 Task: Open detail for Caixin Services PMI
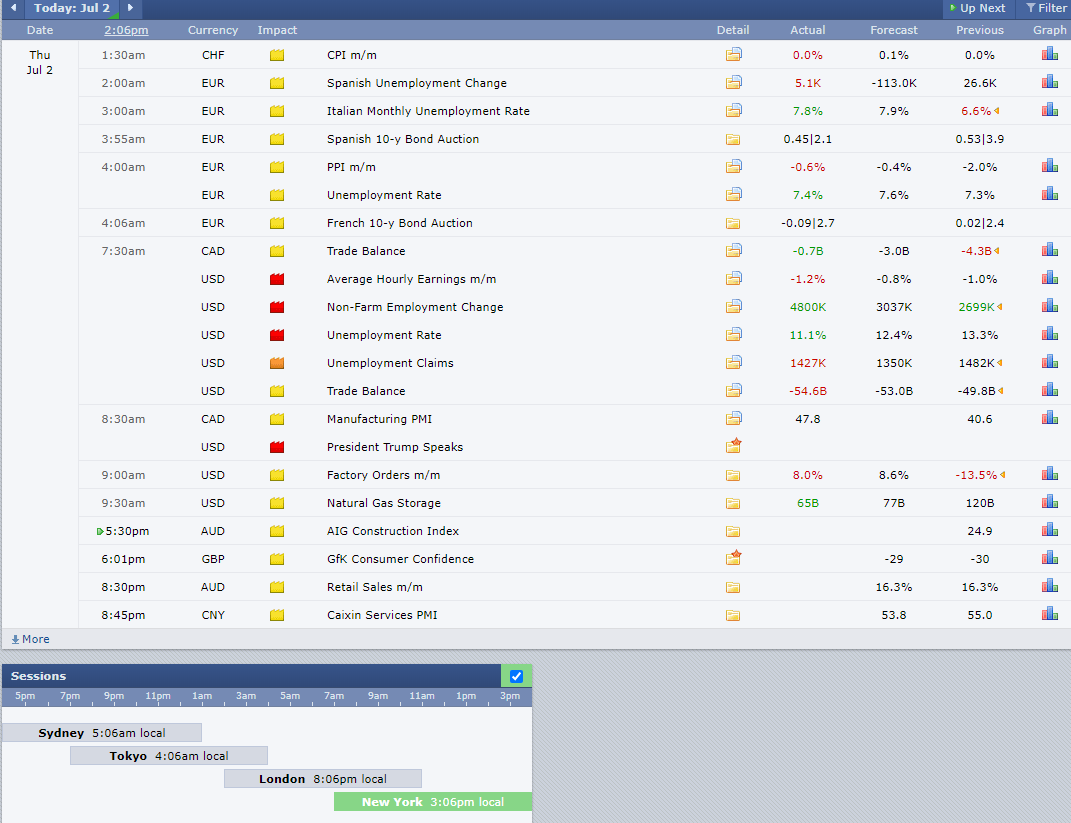click(733, 615)
